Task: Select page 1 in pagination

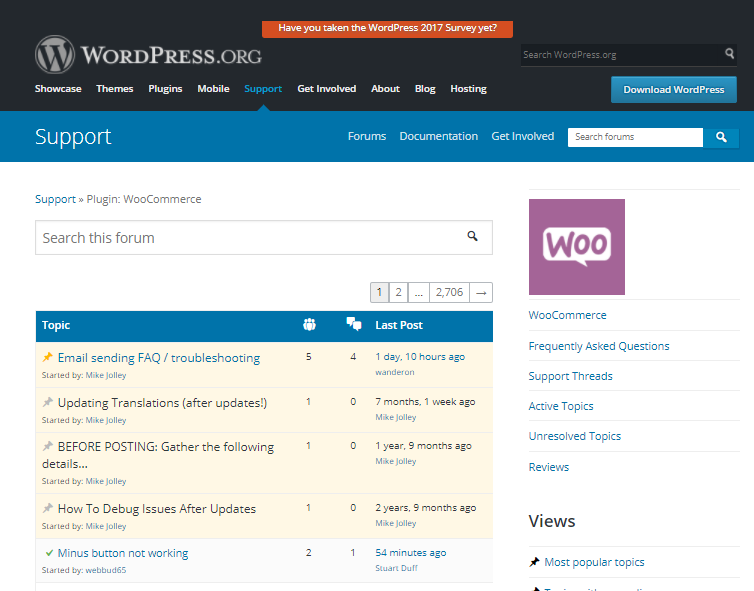Action: tap(379, 292)
